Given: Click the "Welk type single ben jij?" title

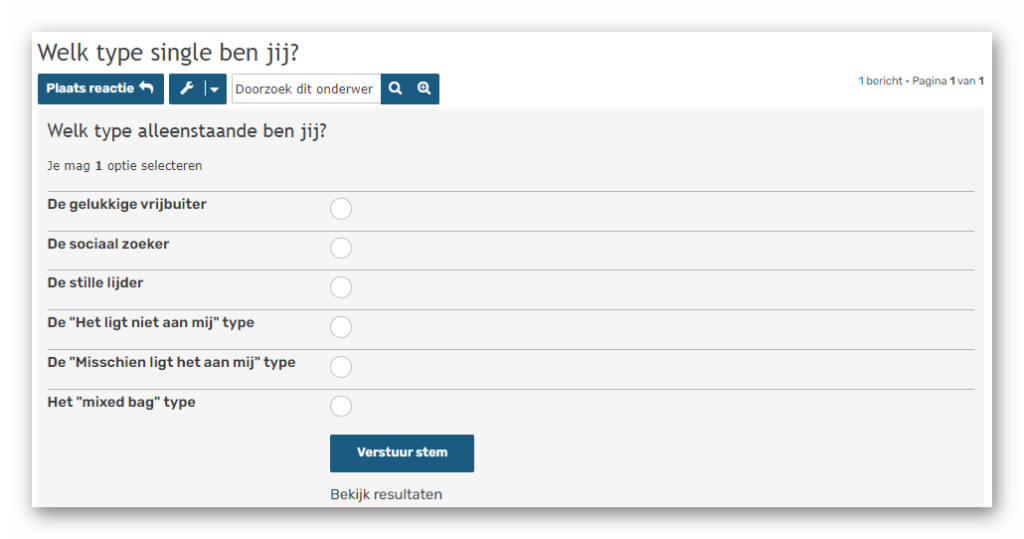Looking at the screenshot, I should pos(168,52).
